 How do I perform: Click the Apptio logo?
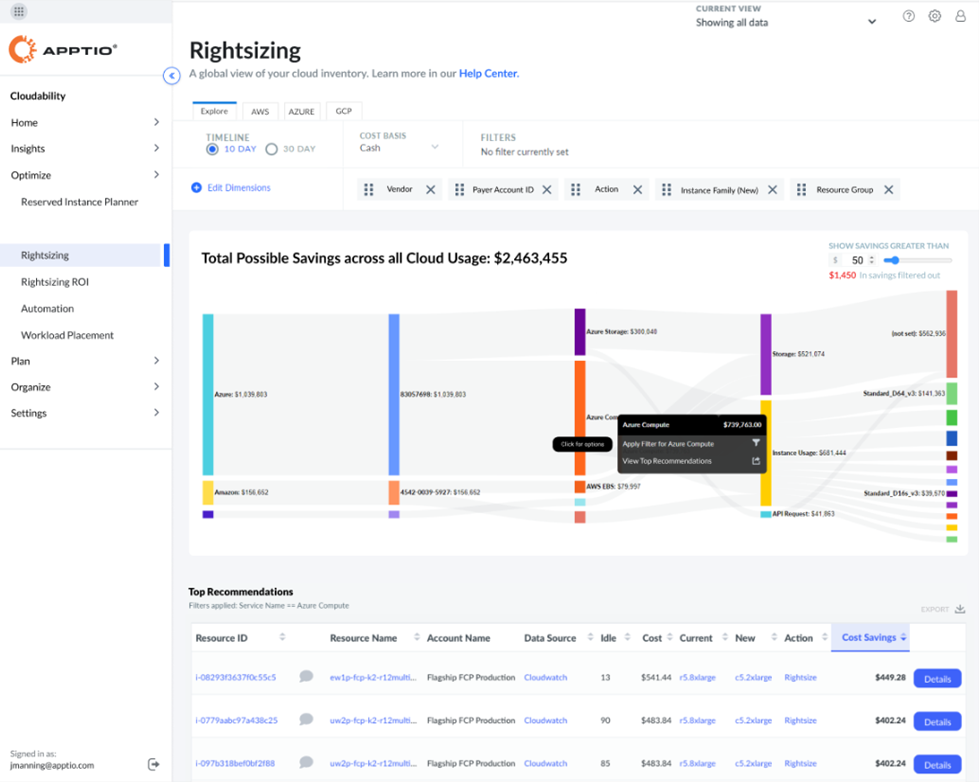tap(62, 49)
